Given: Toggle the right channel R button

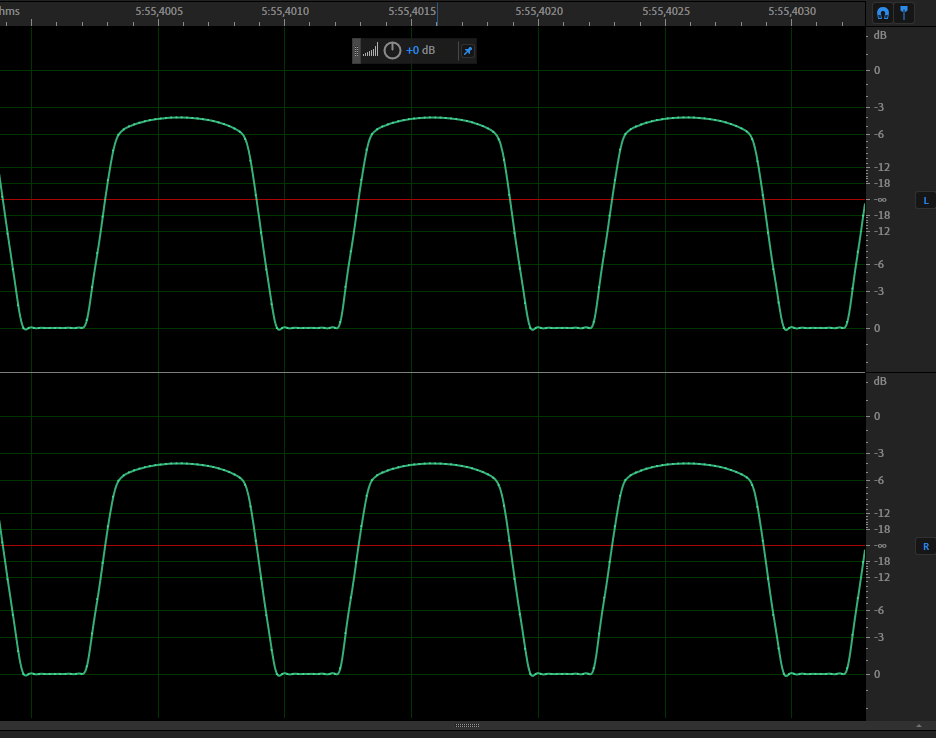Looking at the screenshot, I should (925, 547).
